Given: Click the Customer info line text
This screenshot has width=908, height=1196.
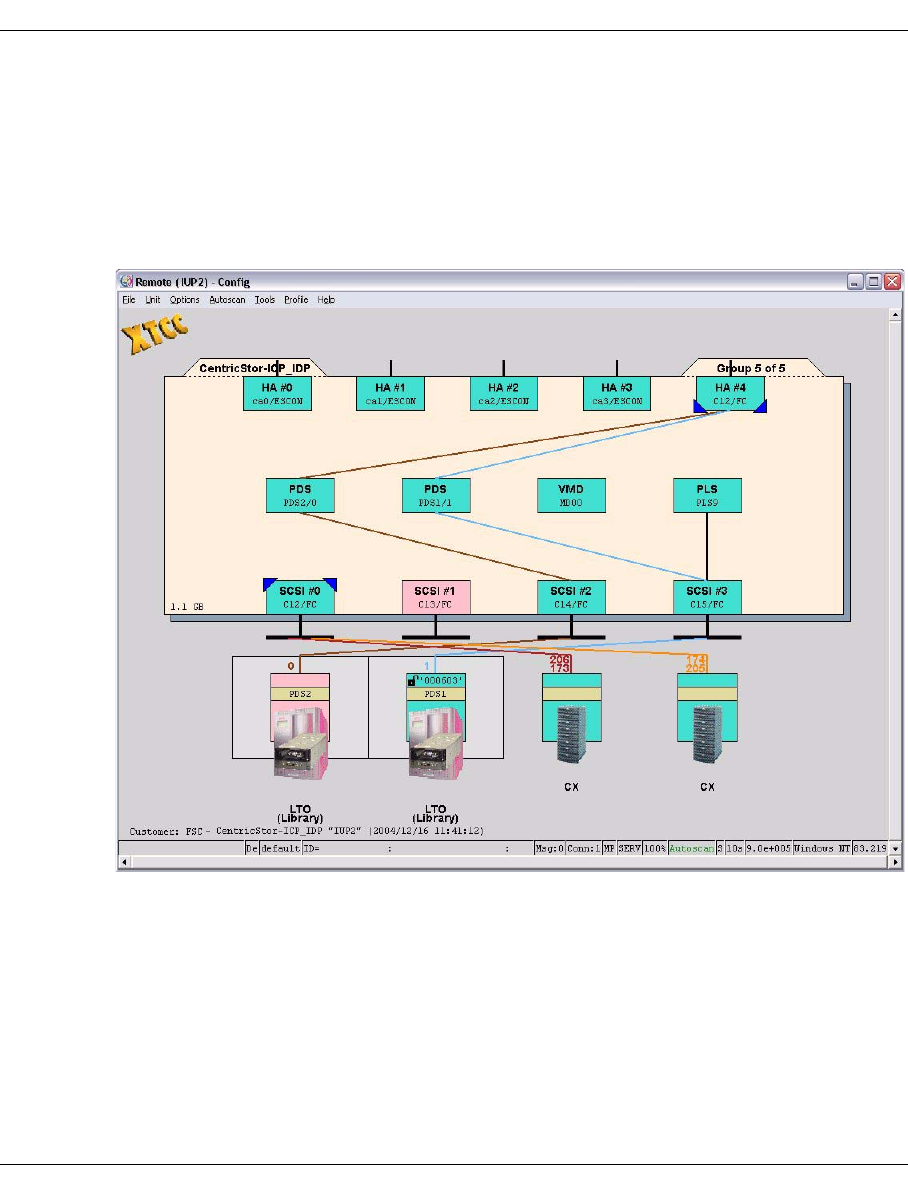Looking at the screenshot, I should (x=306, y=831).
